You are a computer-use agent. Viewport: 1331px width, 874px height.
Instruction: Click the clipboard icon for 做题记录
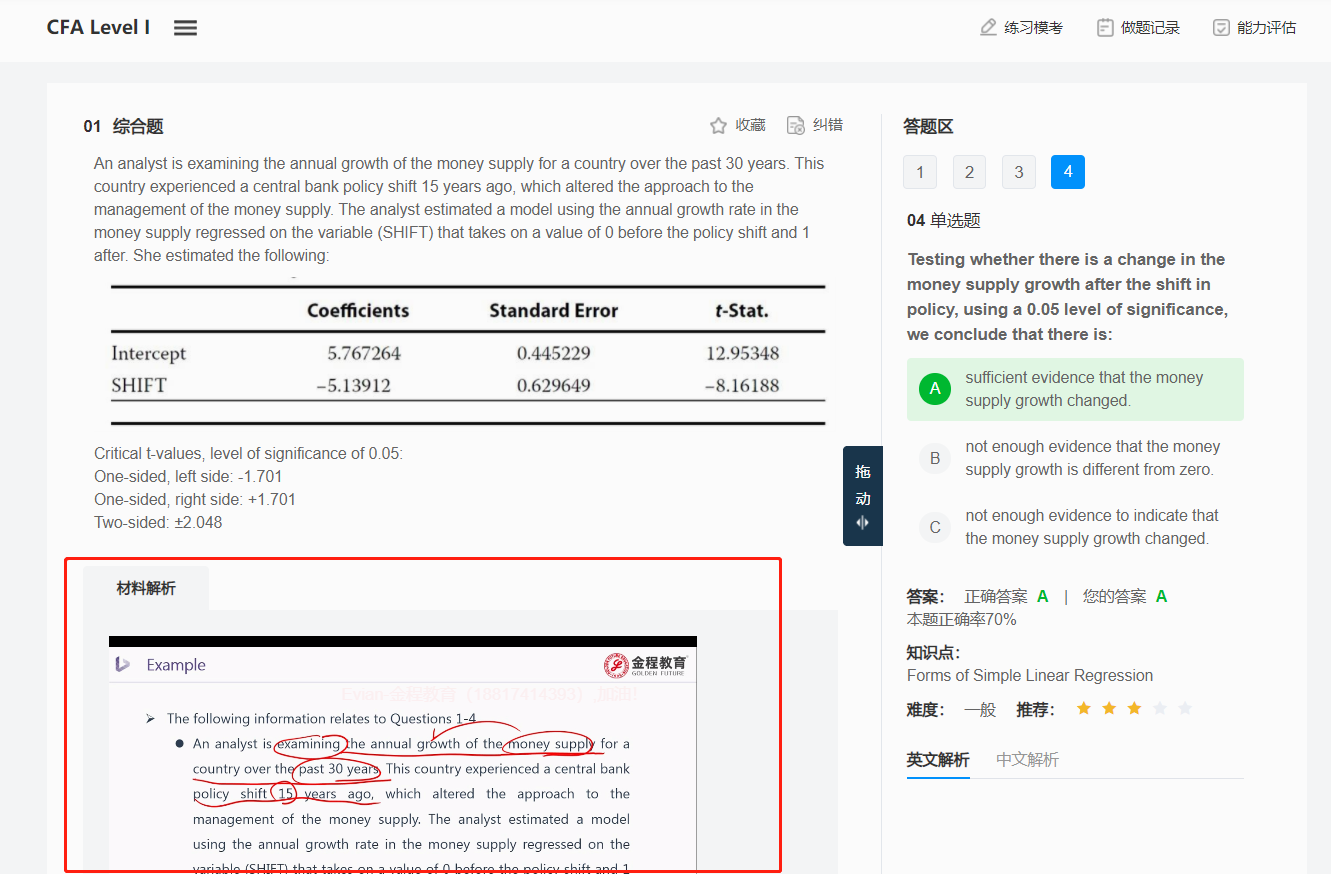pyautogui.click(x=1105, y=27)
